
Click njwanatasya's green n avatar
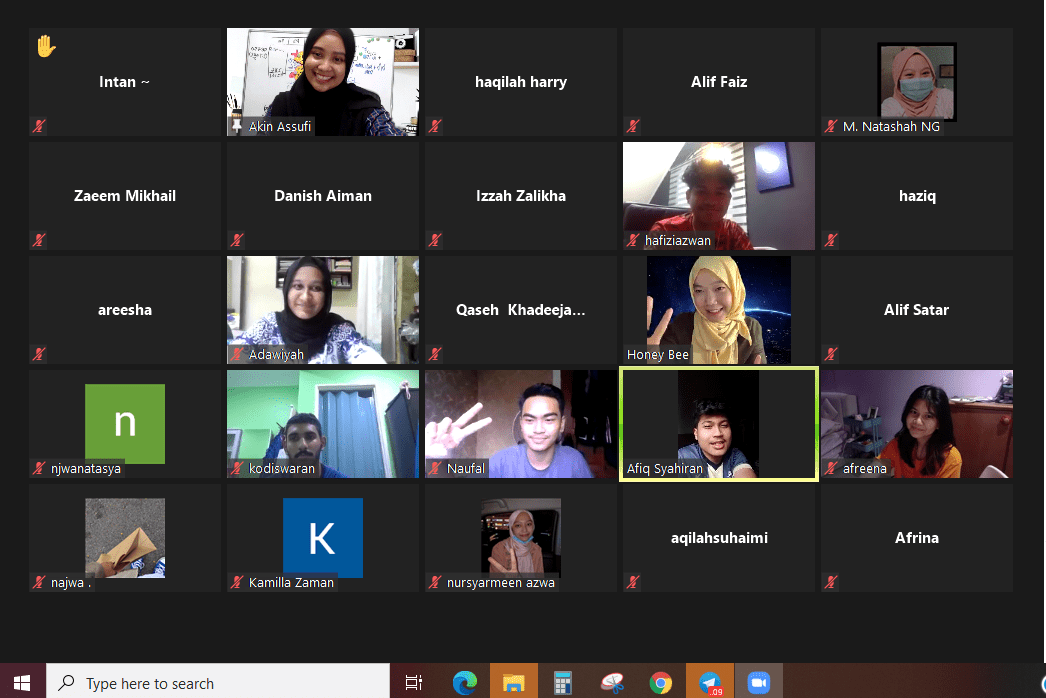click(x=124, y=423)
